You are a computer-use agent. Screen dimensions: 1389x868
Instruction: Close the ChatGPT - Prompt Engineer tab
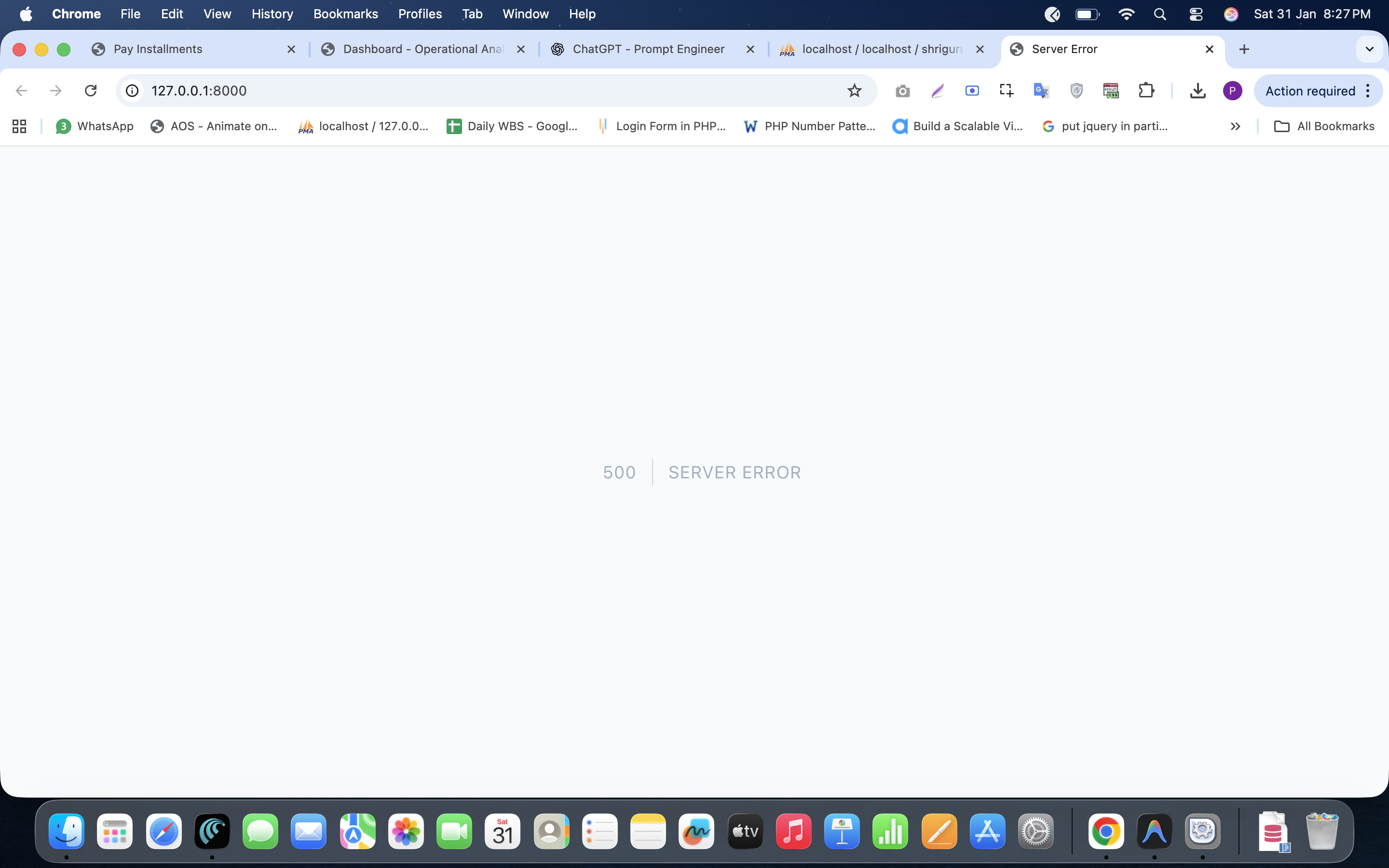(x=749, y=49)
